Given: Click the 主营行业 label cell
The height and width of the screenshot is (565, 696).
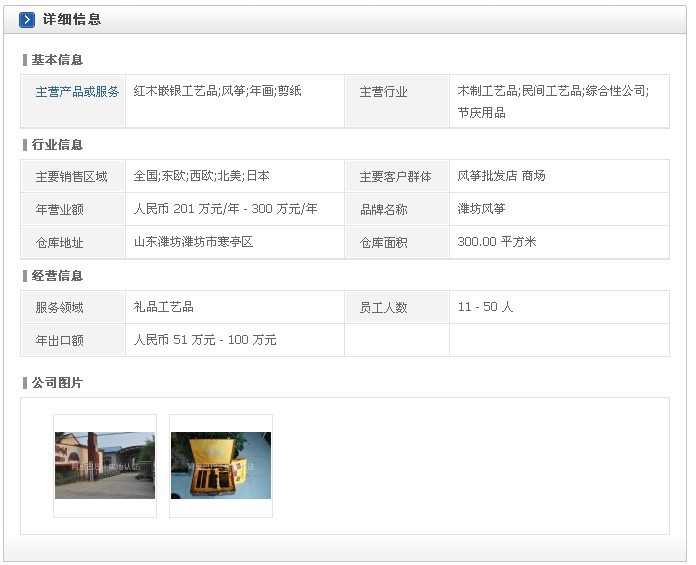Looking at the screenshot, I should coord(383,92).
